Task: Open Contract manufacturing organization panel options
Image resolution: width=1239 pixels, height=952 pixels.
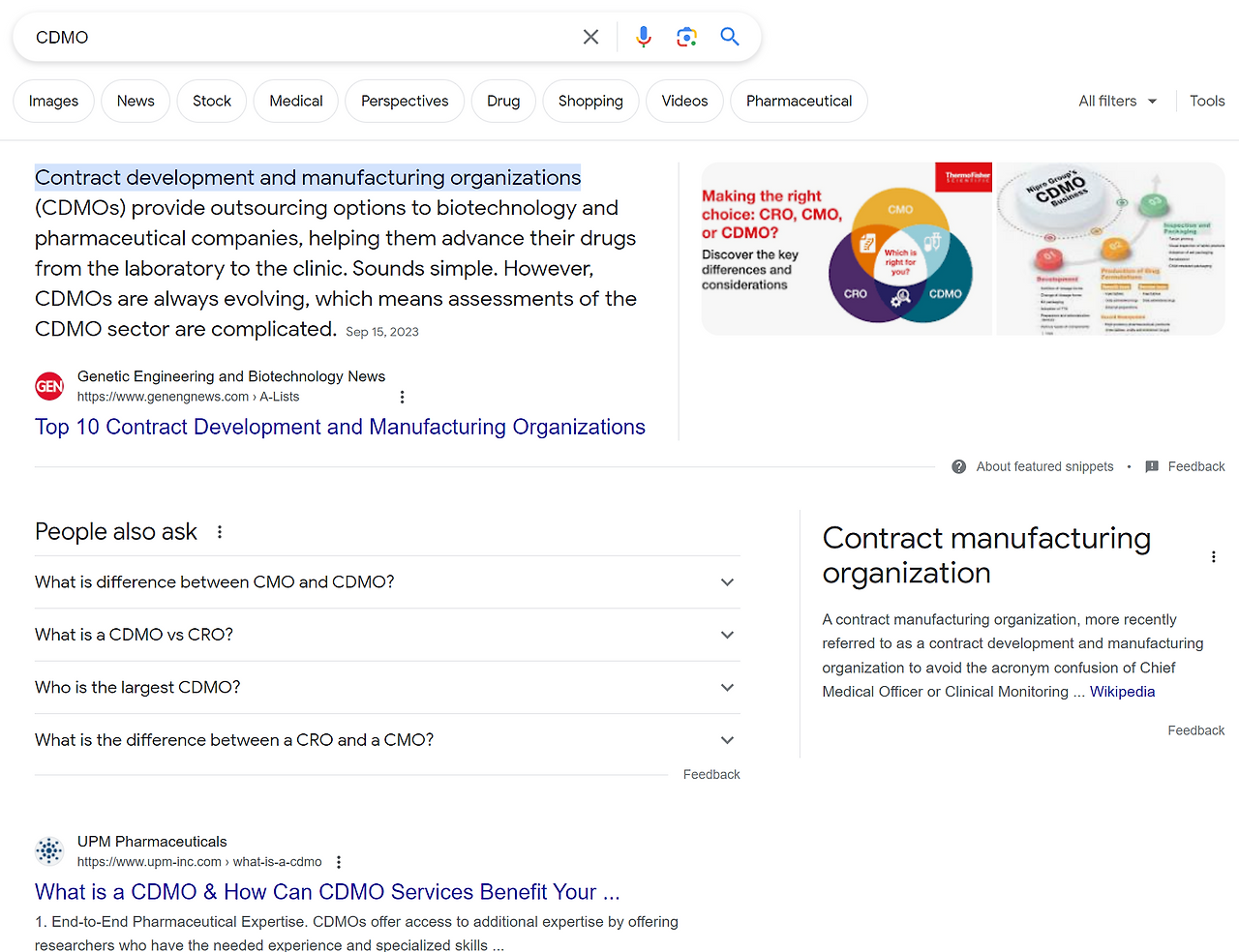Action: tap(1214, 557)
